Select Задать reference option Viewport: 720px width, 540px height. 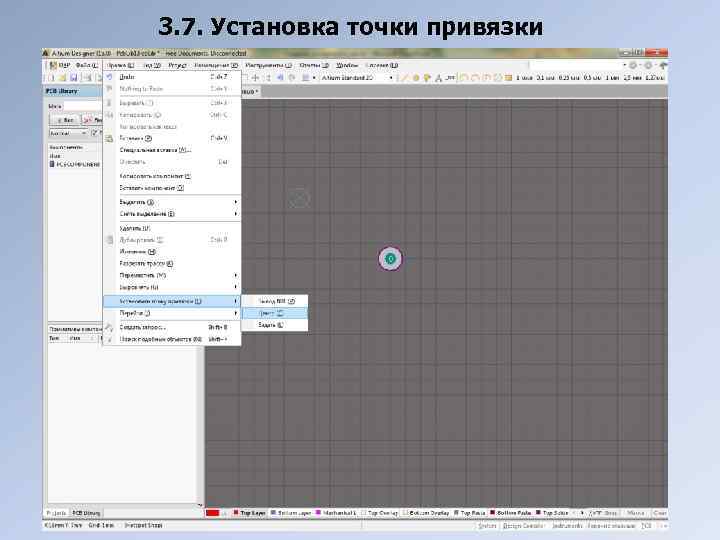click(x=275, y=325)
